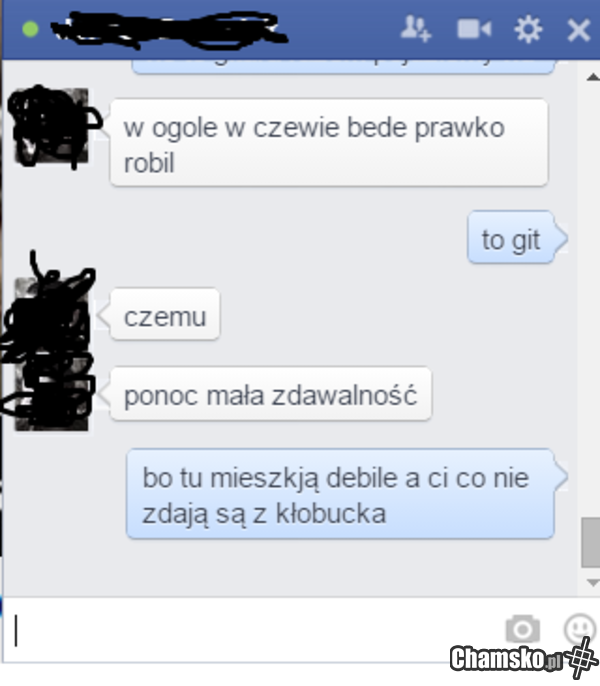Click scrollbar down arrow
Image resolution: width=600 pixels, height=686 pixels.
[593, 582]
